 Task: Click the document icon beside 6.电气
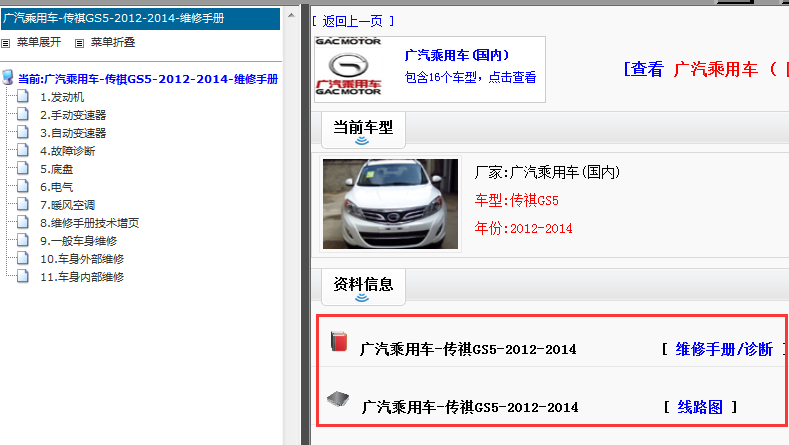click(x=23, y=186)
